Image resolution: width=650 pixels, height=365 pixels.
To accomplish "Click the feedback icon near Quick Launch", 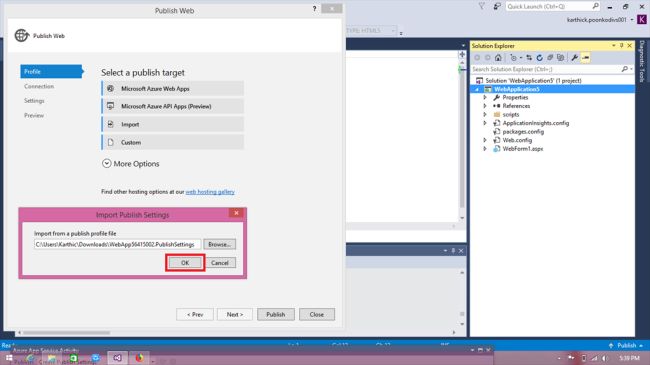I will (x=497, y=6).
